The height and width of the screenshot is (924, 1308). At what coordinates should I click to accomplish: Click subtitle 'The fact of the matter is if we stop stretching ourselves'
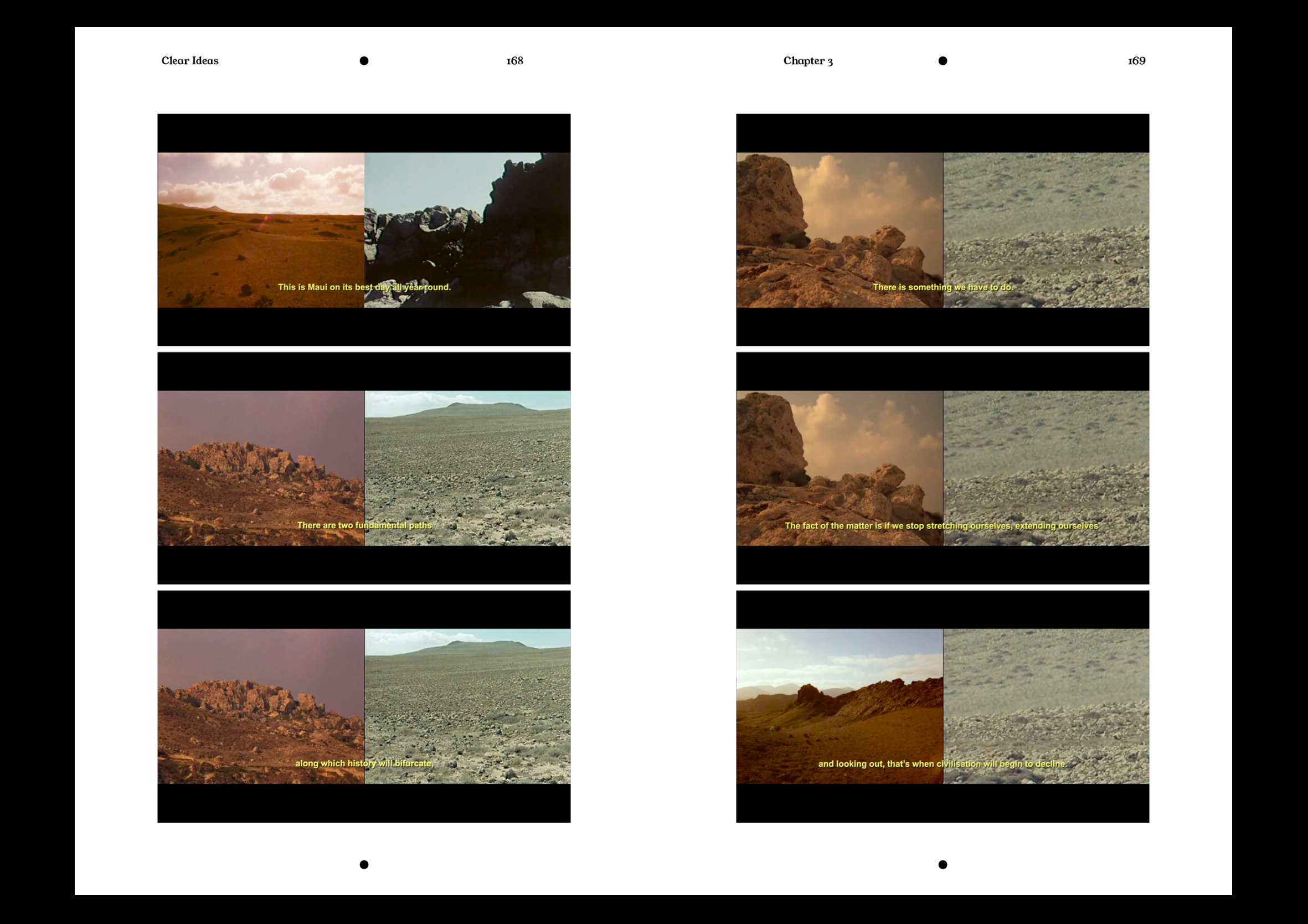[x=898, y=526]
